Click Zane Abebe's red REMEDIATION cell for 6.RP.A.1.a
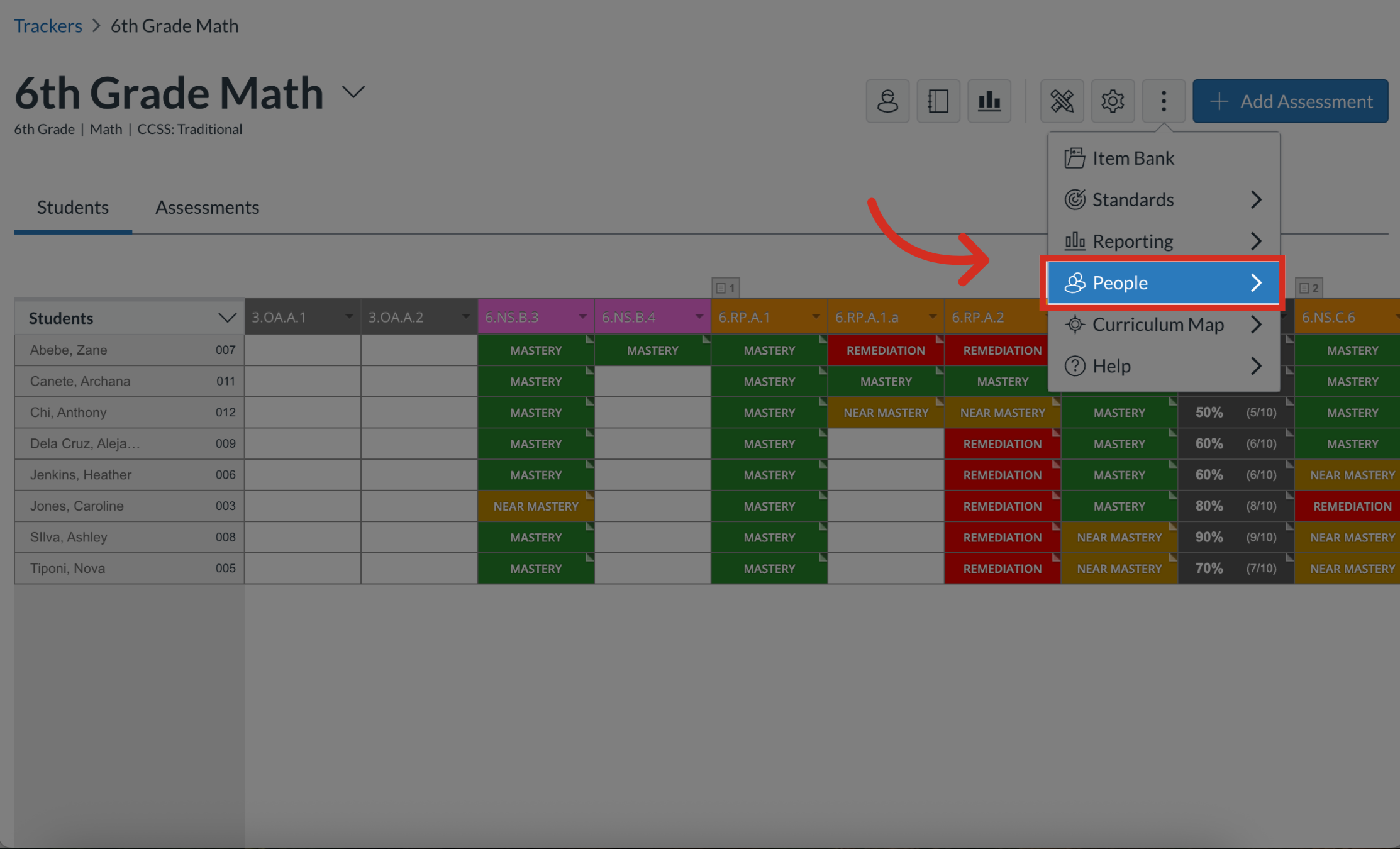This screenshot has height=849, width=1400. click(x=885, y=350)
